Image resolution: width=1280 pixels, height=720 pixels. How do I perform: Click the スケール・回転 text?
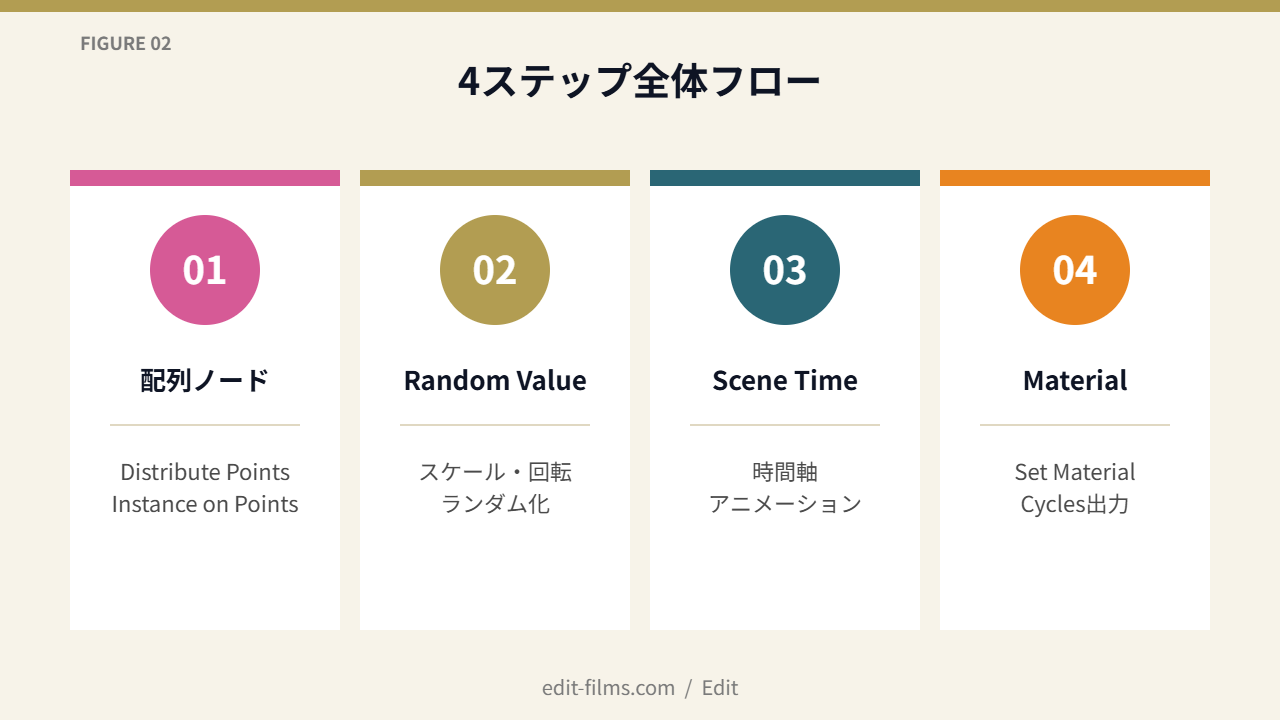(495, 472)
